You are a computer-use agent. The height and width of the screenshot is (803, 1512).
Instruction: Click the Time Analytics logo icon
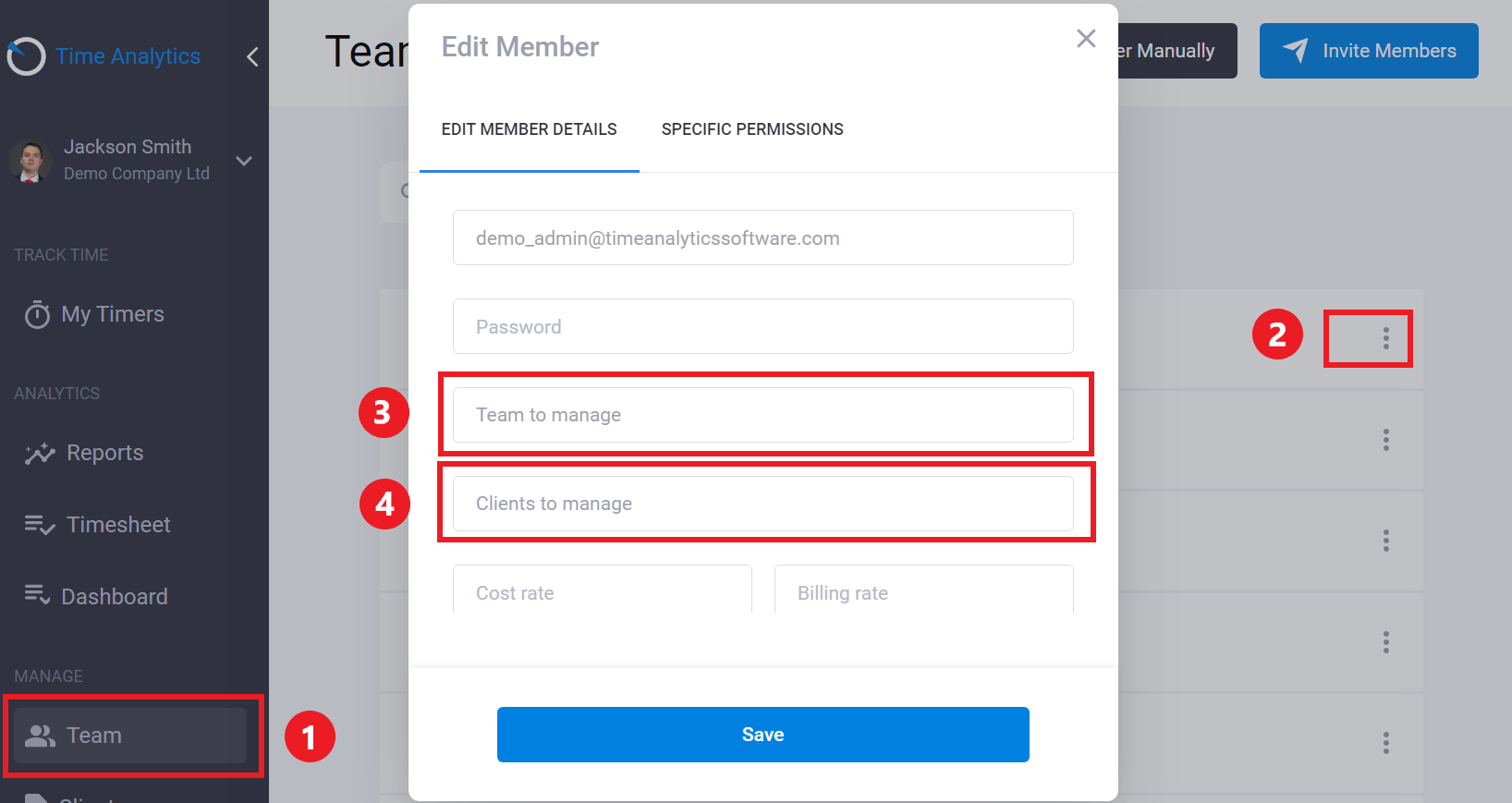26,56
